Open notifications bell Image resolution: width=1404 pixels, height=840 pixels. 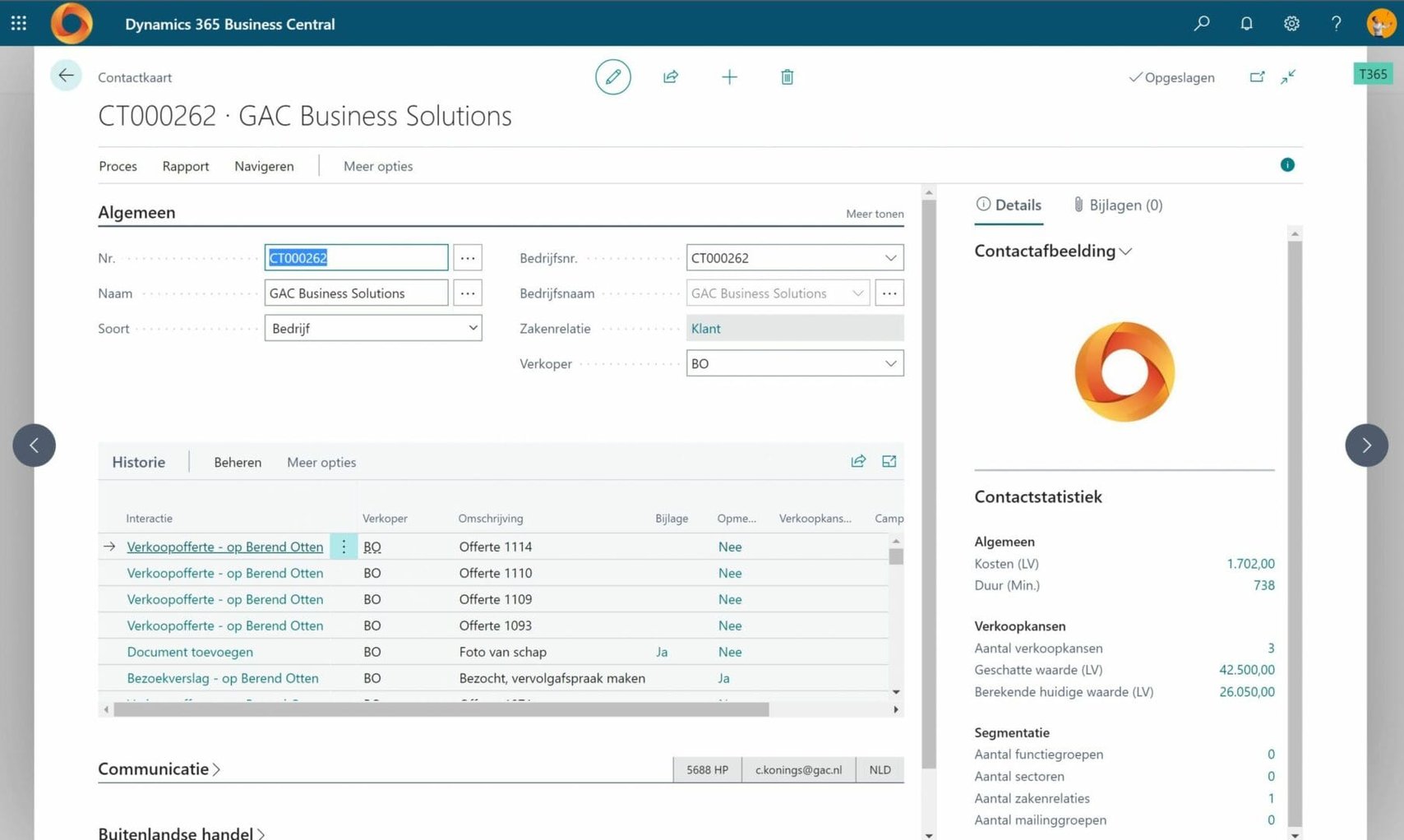1246,23
